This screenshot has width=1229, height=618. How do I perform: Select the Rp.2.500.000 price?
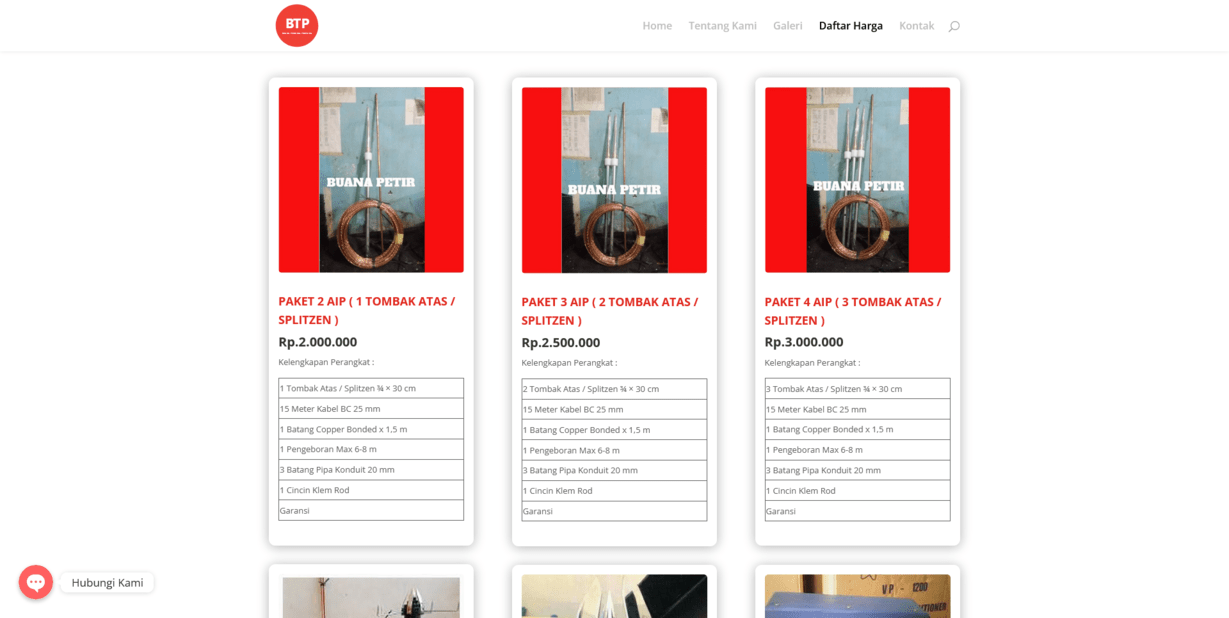click(561, 342)
